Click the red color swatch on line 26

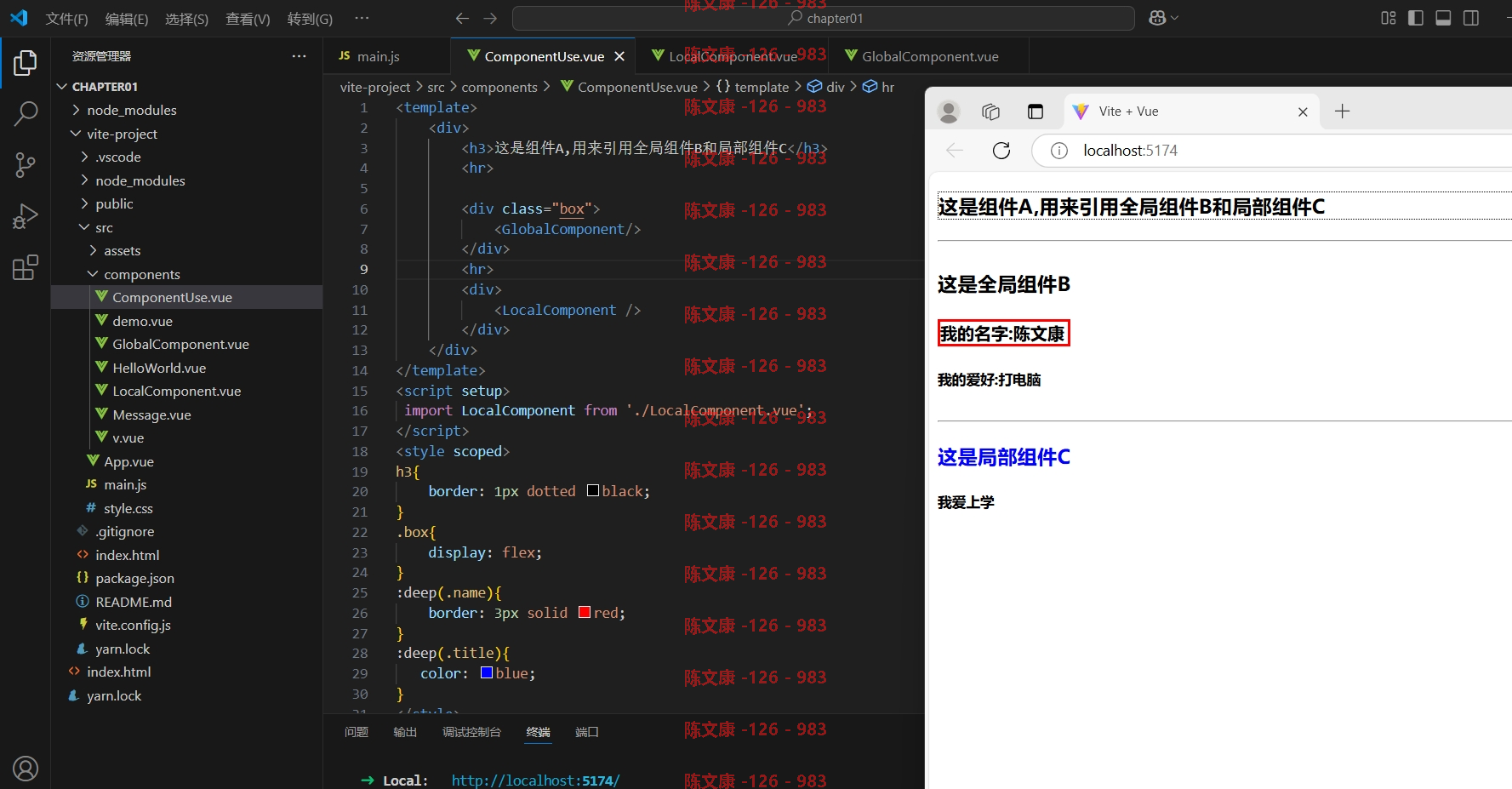585,613
